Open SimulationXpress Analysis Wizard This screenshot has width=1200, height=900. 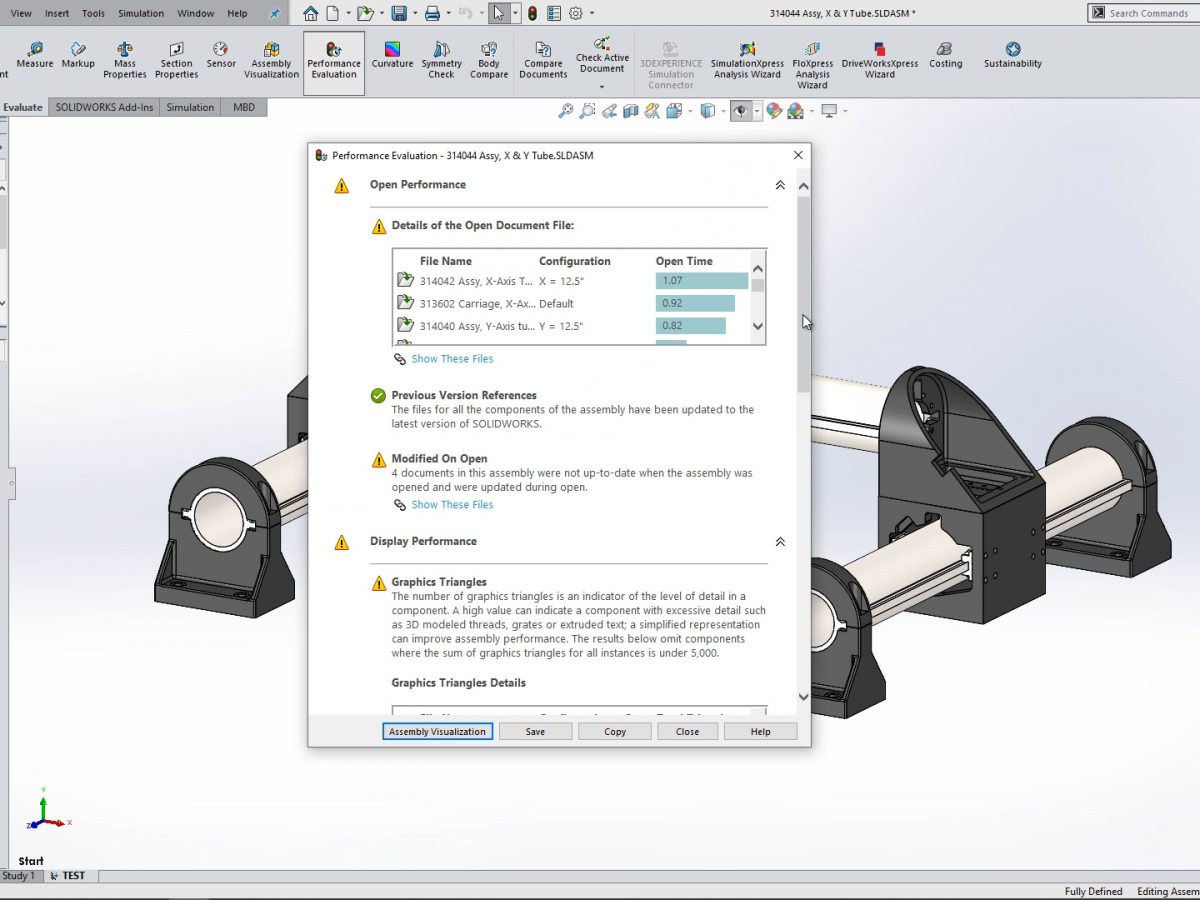click(747, 60)
